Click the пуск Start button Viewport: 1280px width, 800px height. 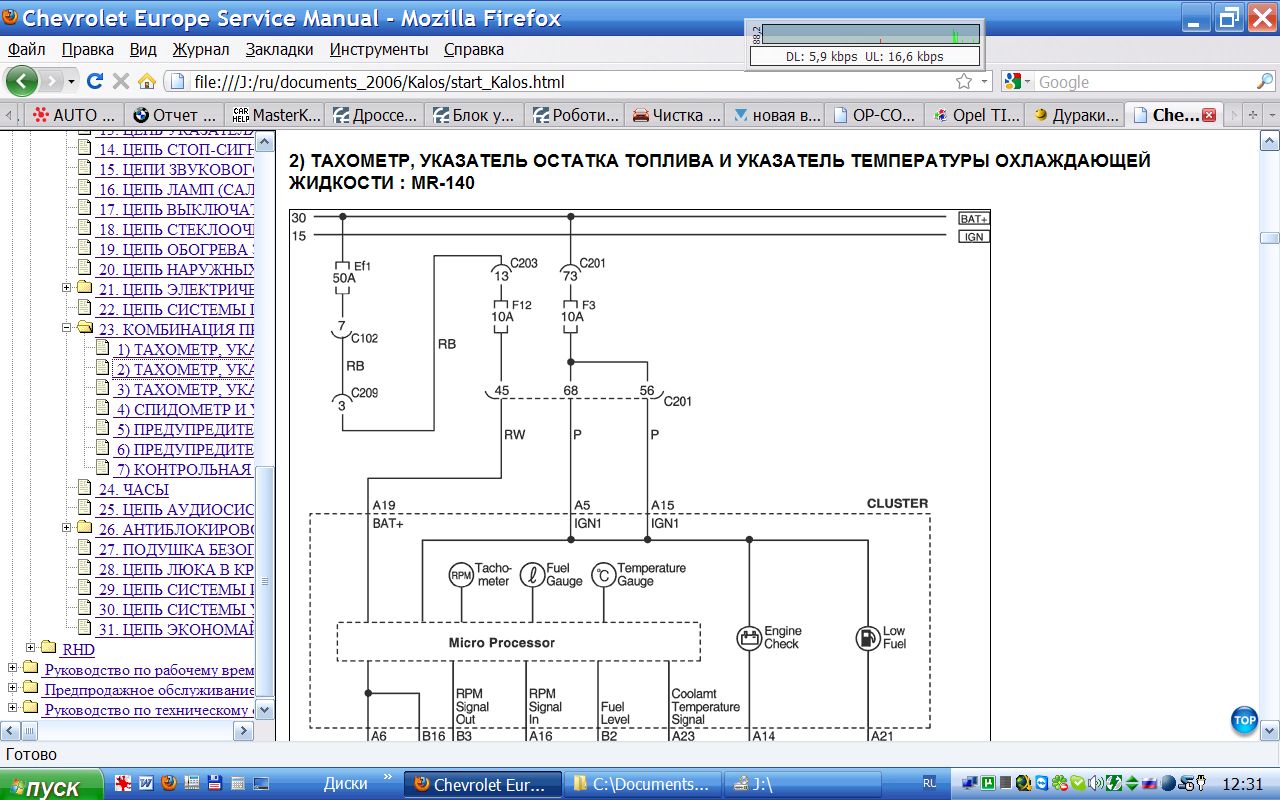[x=52, y=786]
